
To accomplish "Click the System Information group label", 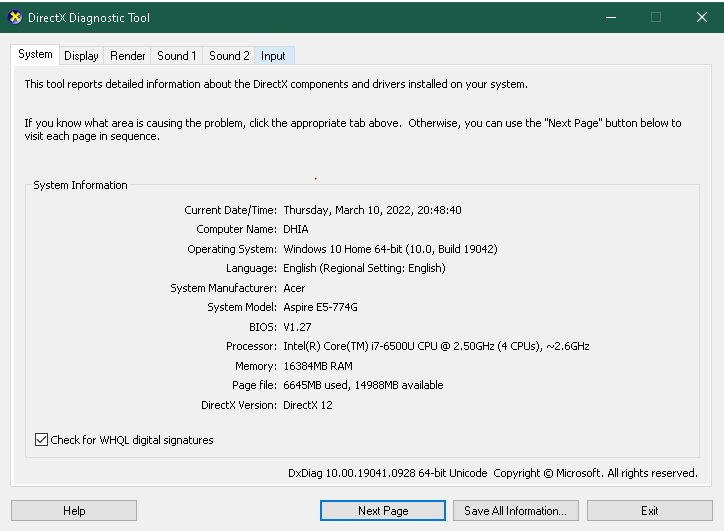I will tap(81, 185).
